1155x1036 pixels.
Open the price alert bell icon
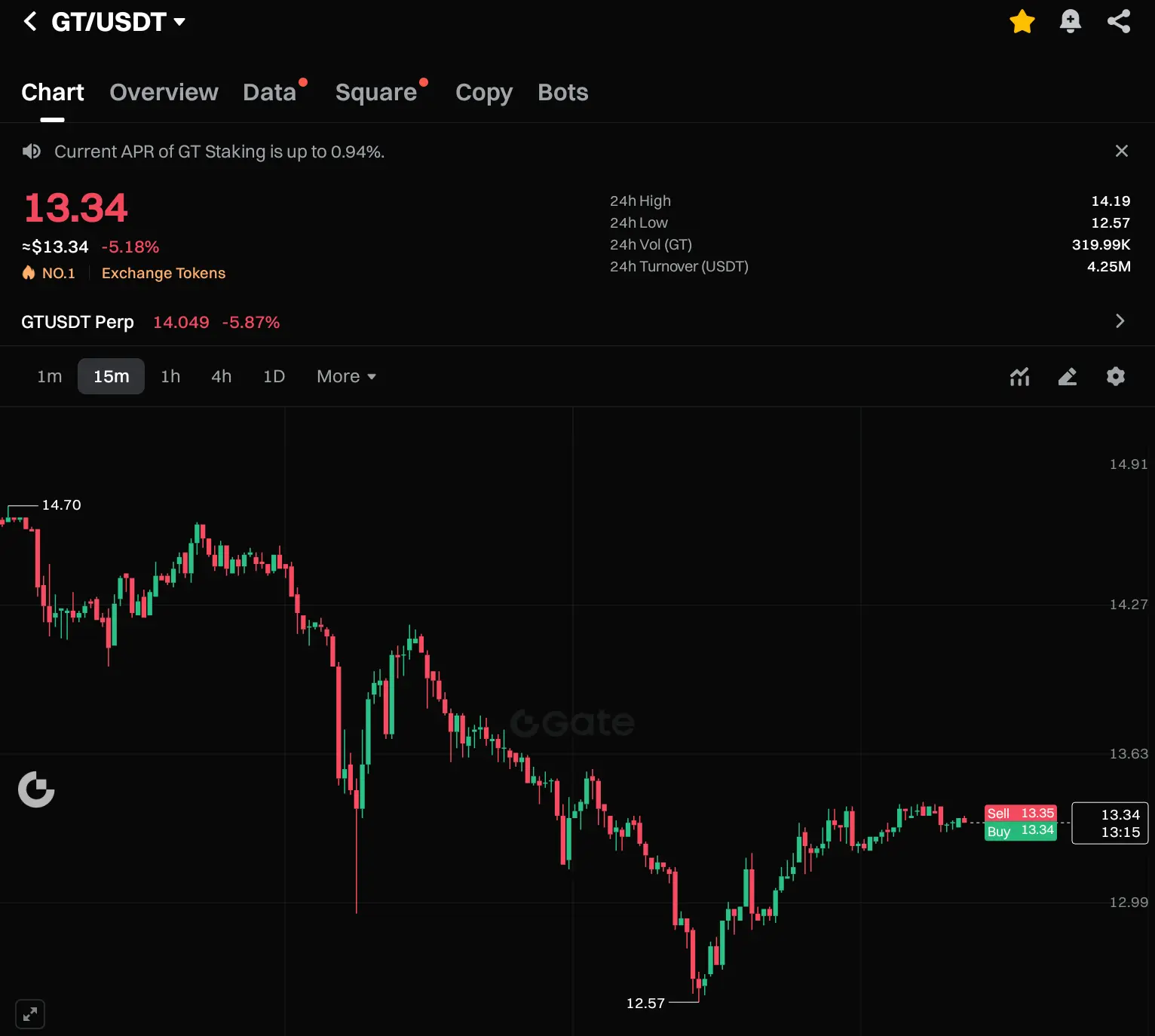click(x=1071, y=21)
